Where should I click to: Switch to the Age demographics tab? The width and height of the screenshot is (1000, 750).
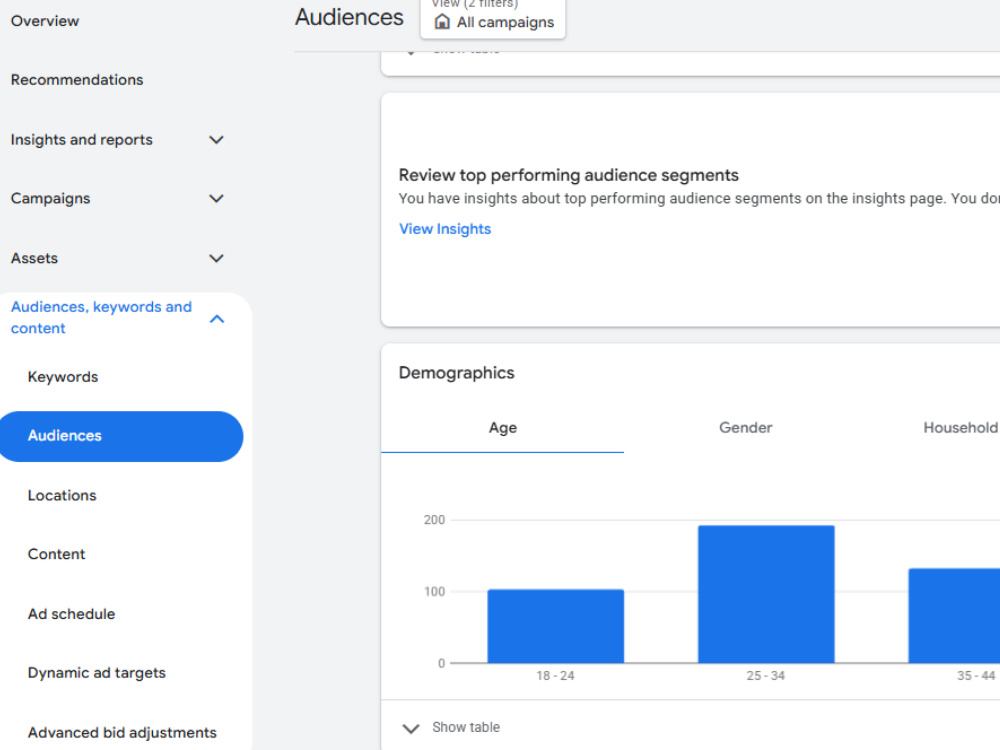point(503,428)
